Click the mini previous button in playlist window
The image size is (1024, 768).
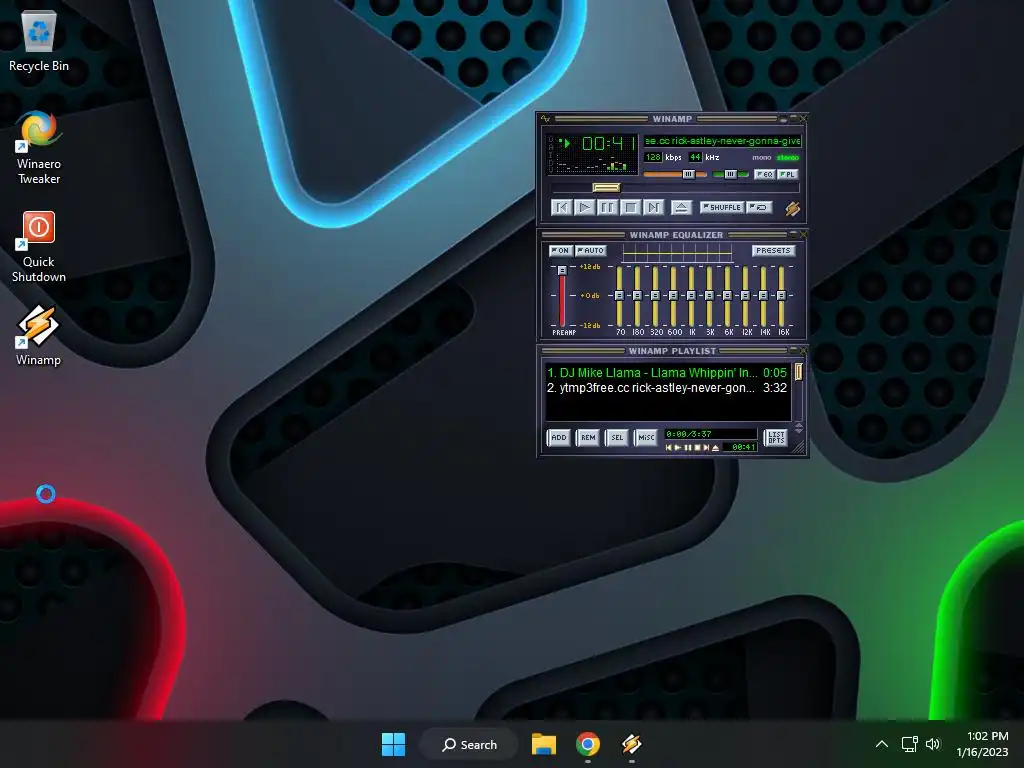[668, 448]
